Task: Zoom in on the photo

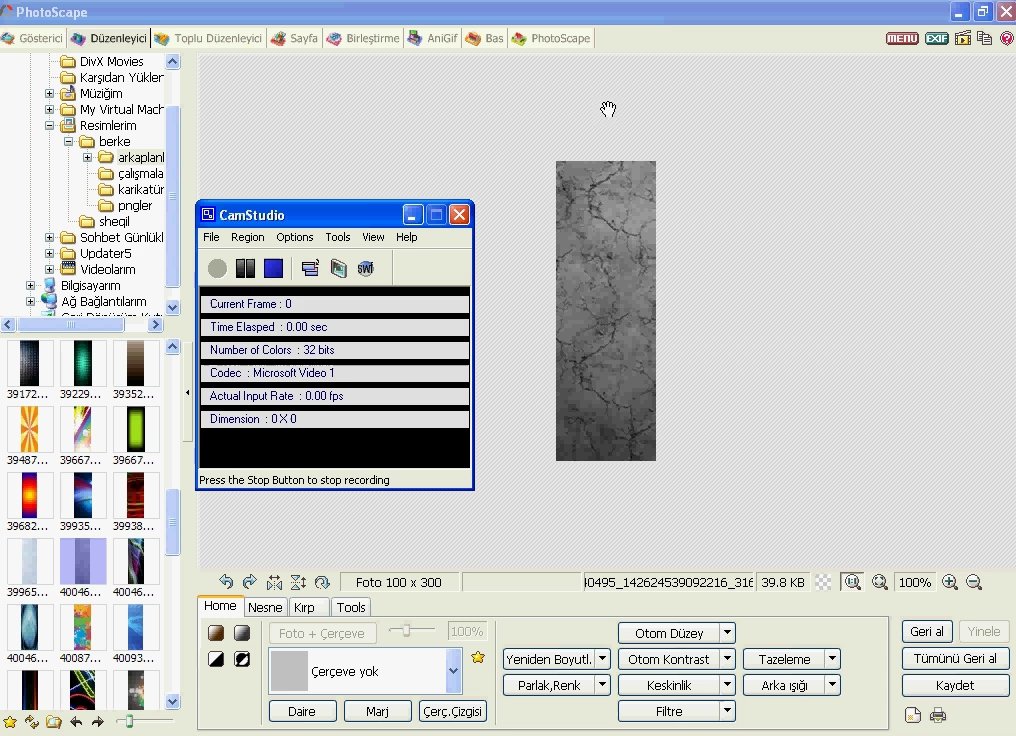Action: [x=950, y=582]
